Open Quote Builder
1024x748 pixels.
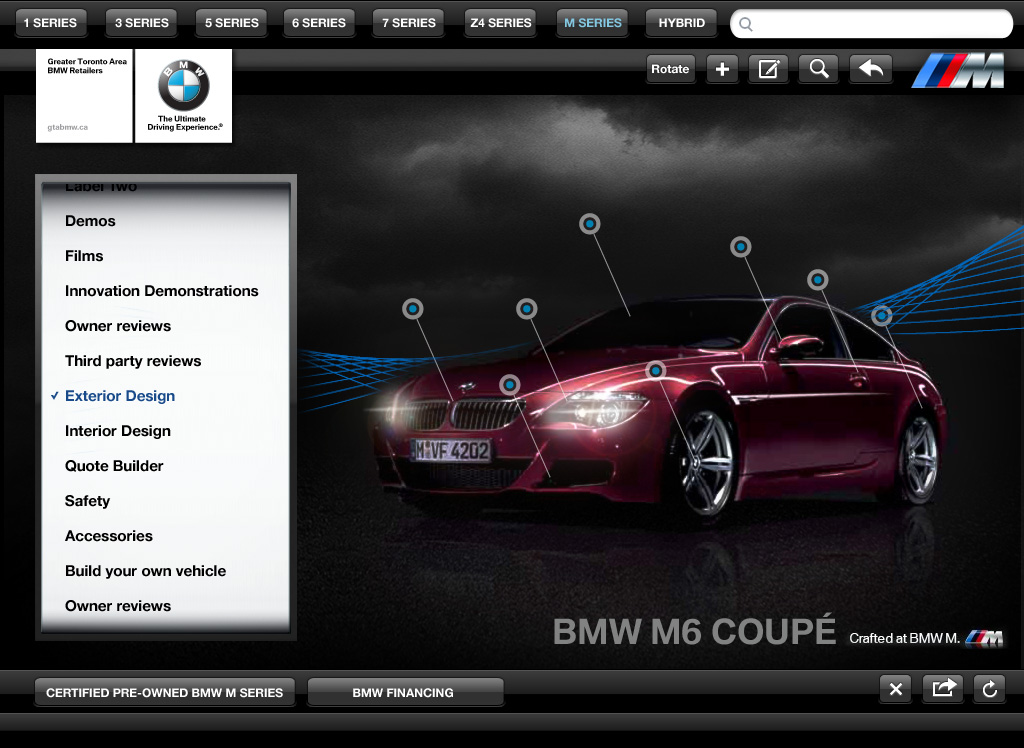114,466
